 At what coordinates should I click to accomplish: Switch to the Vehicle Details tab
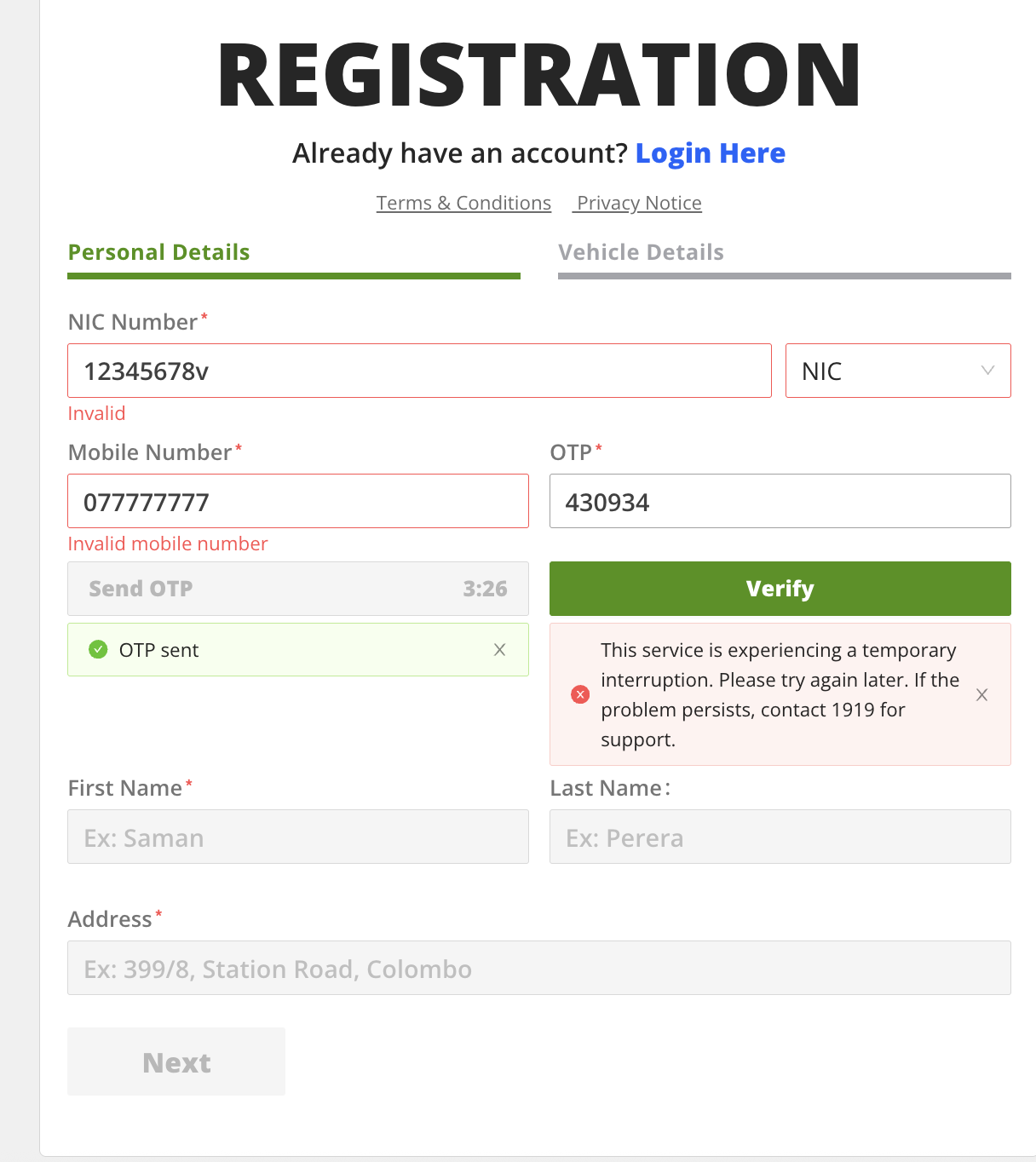[x=641, y=252]
